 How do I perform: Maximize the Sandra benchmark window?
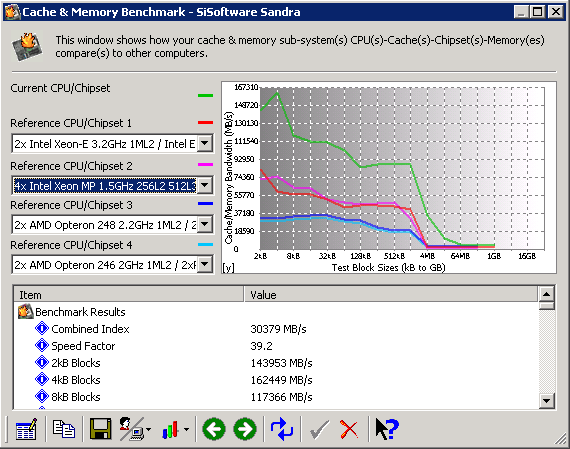[x=537, y=12]
